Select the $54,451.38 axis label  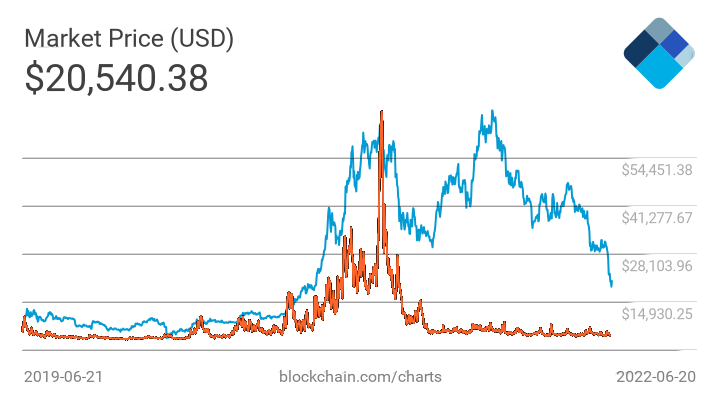click(656, 170)
